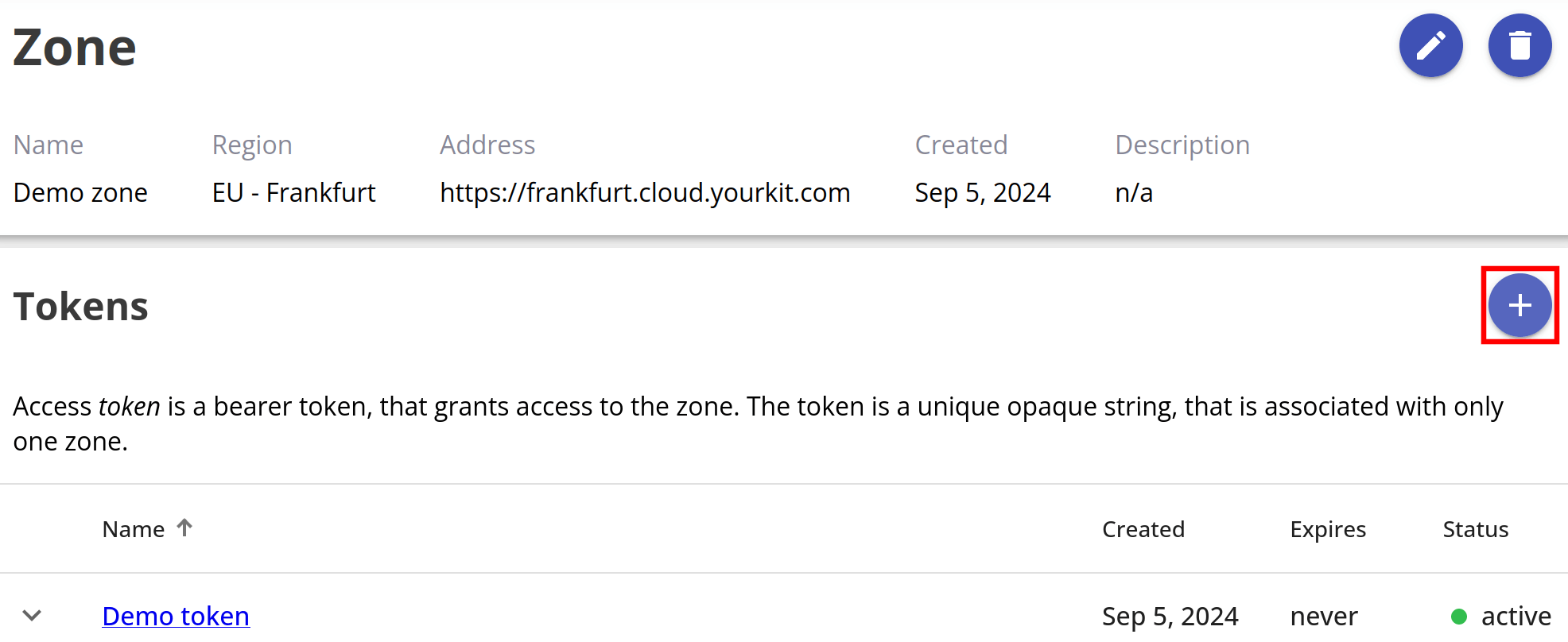Image resolution: width=1568 pixels, height=642 pixels.
Task: Click the Zone page heading
Action: pos(75,48)
